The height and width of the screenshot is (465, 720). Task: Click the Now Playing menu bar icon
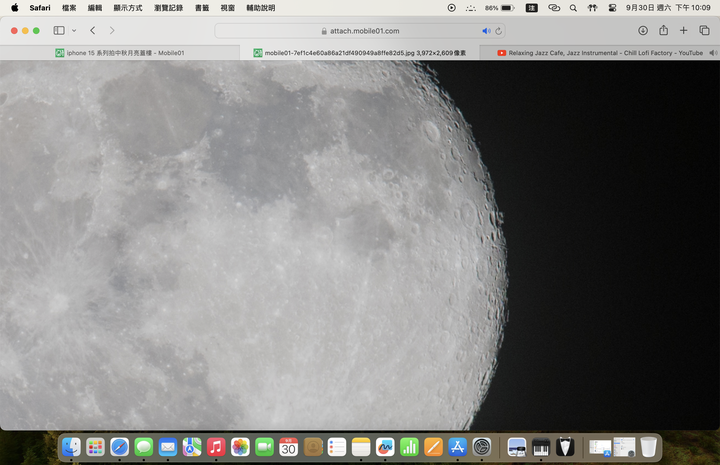click(452, 8)
